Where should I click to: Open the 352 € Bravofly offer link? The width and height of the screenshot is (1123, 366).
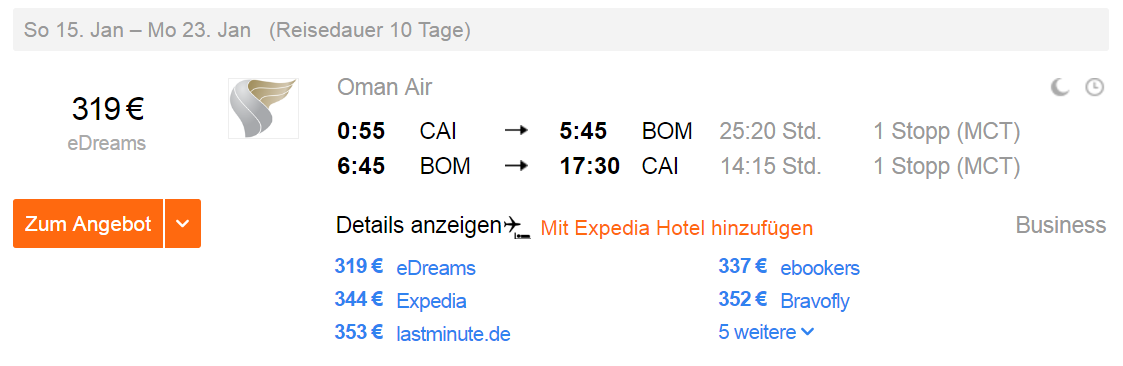(784, 300)
